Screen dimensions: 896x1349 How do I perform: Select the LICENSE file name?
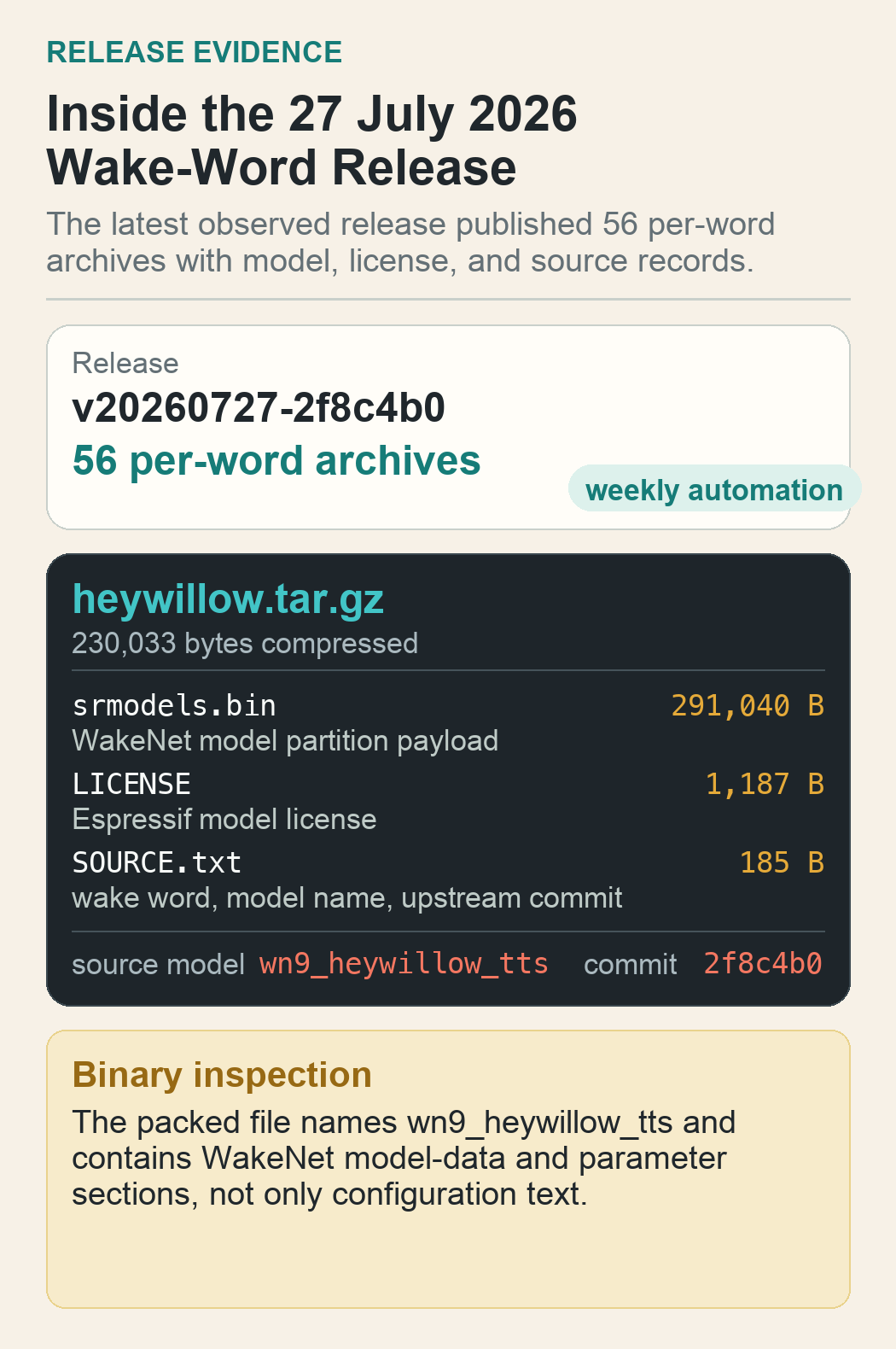[131, 784]
